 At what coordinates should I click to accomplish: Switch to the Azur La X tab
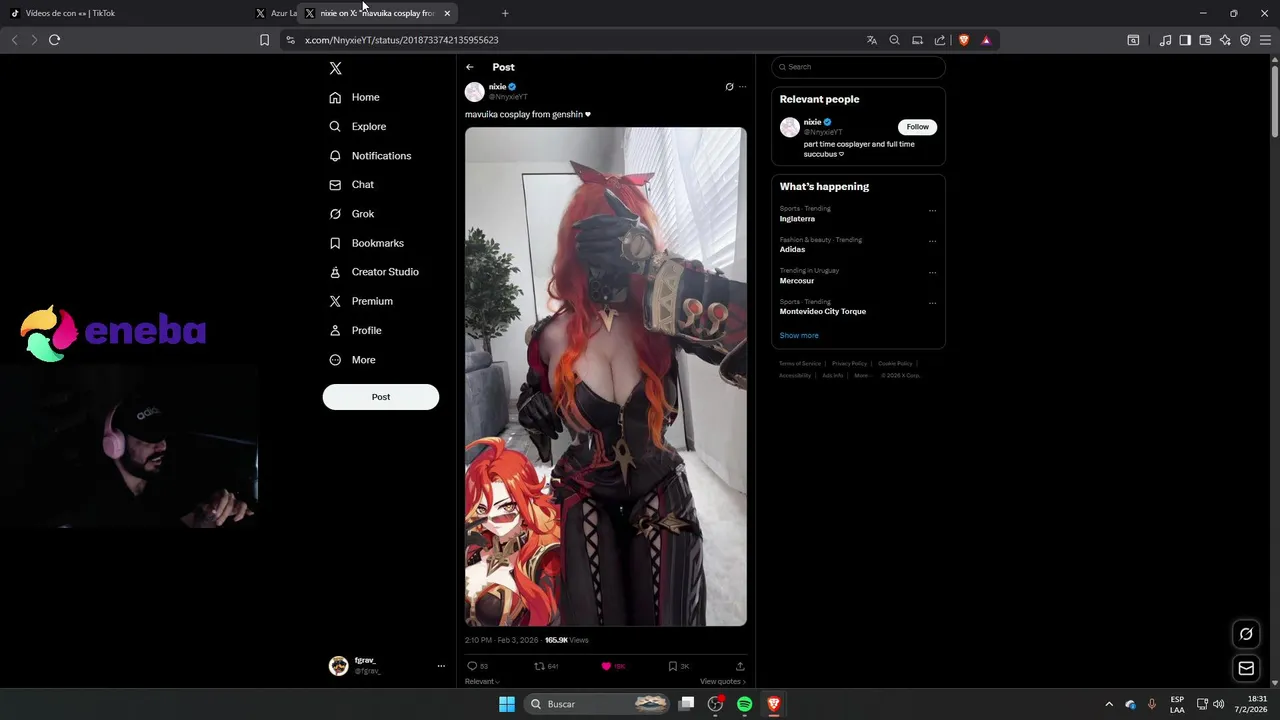click(x=276, y=13)
